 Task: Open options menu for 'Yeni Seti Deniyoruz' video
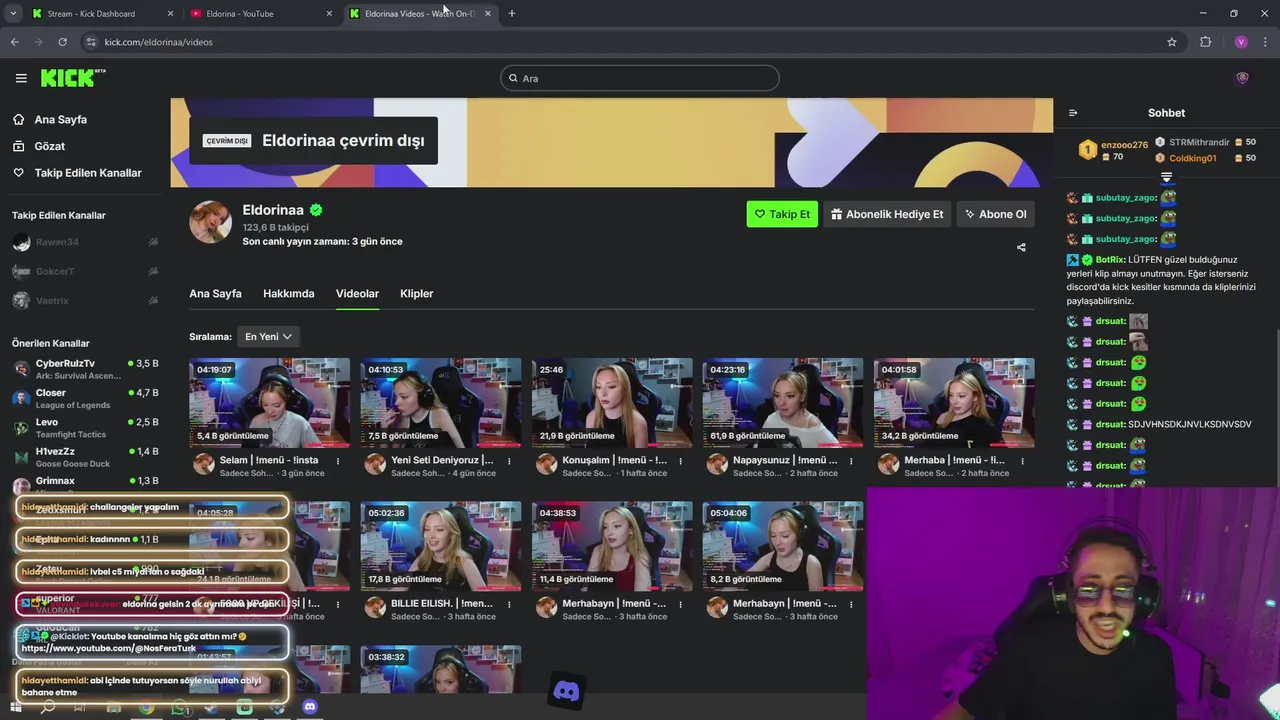(x=509, y=461)
